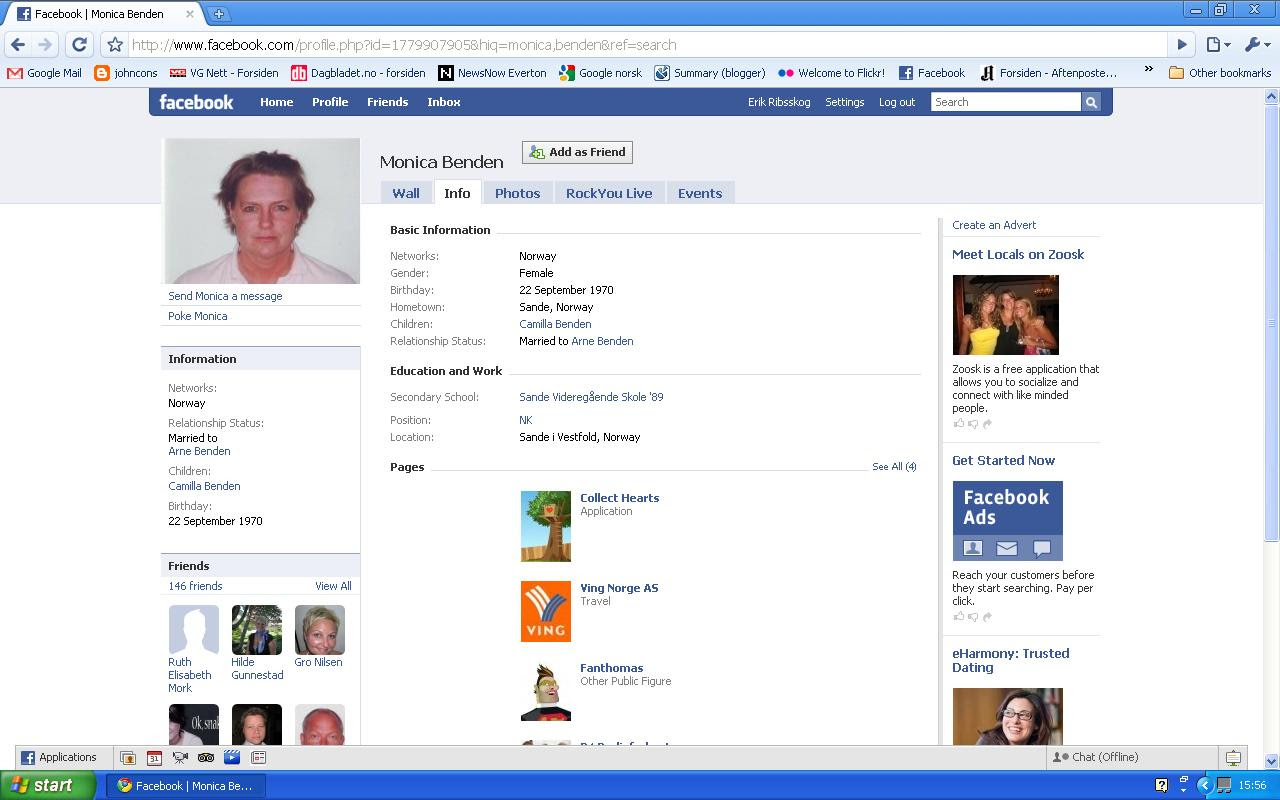Open Arne Benden in Relationship Status row
The image size is (1280, 800).
[x=602, y=341]
